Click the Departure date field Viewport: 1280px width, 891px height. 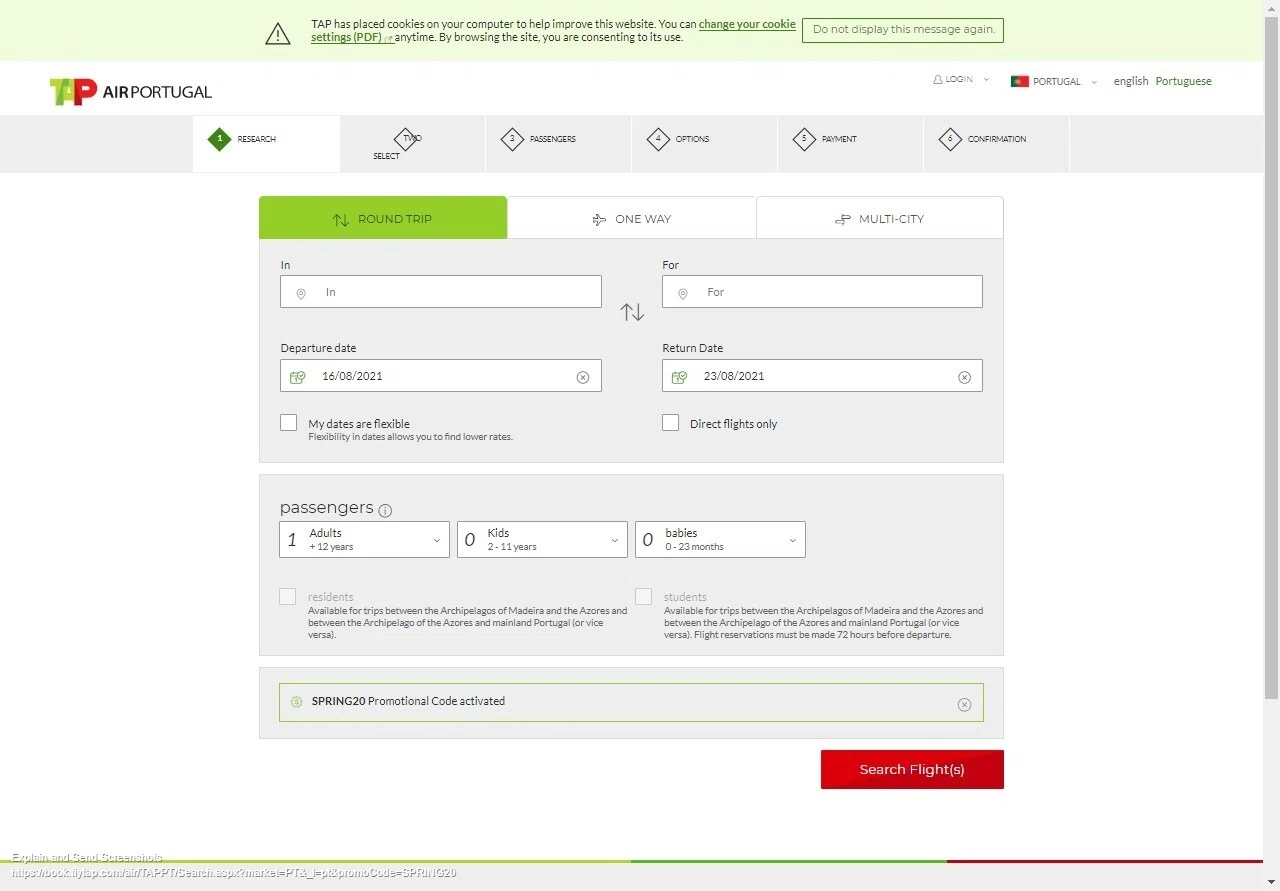[441, 376]
